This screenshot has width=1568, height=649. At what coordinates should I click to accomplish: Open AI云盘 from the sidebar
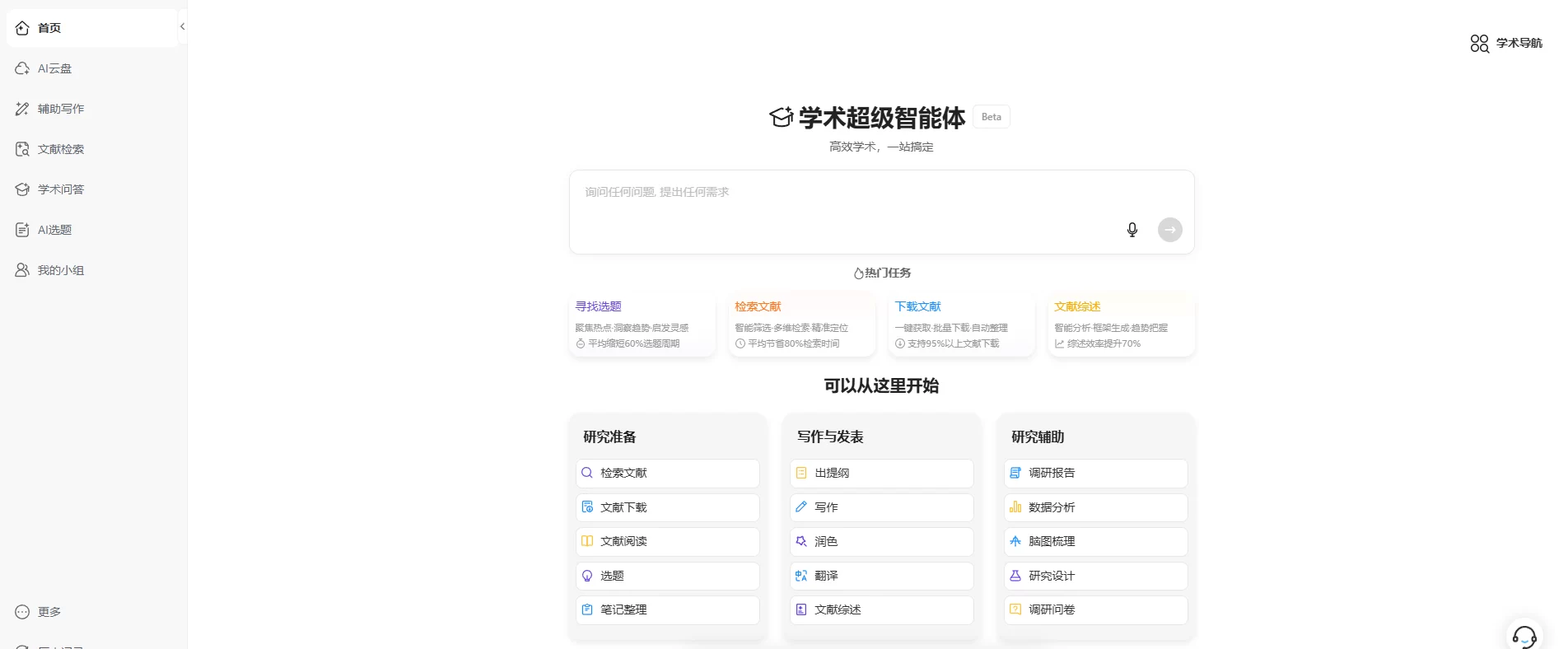(x=92, y=68)
